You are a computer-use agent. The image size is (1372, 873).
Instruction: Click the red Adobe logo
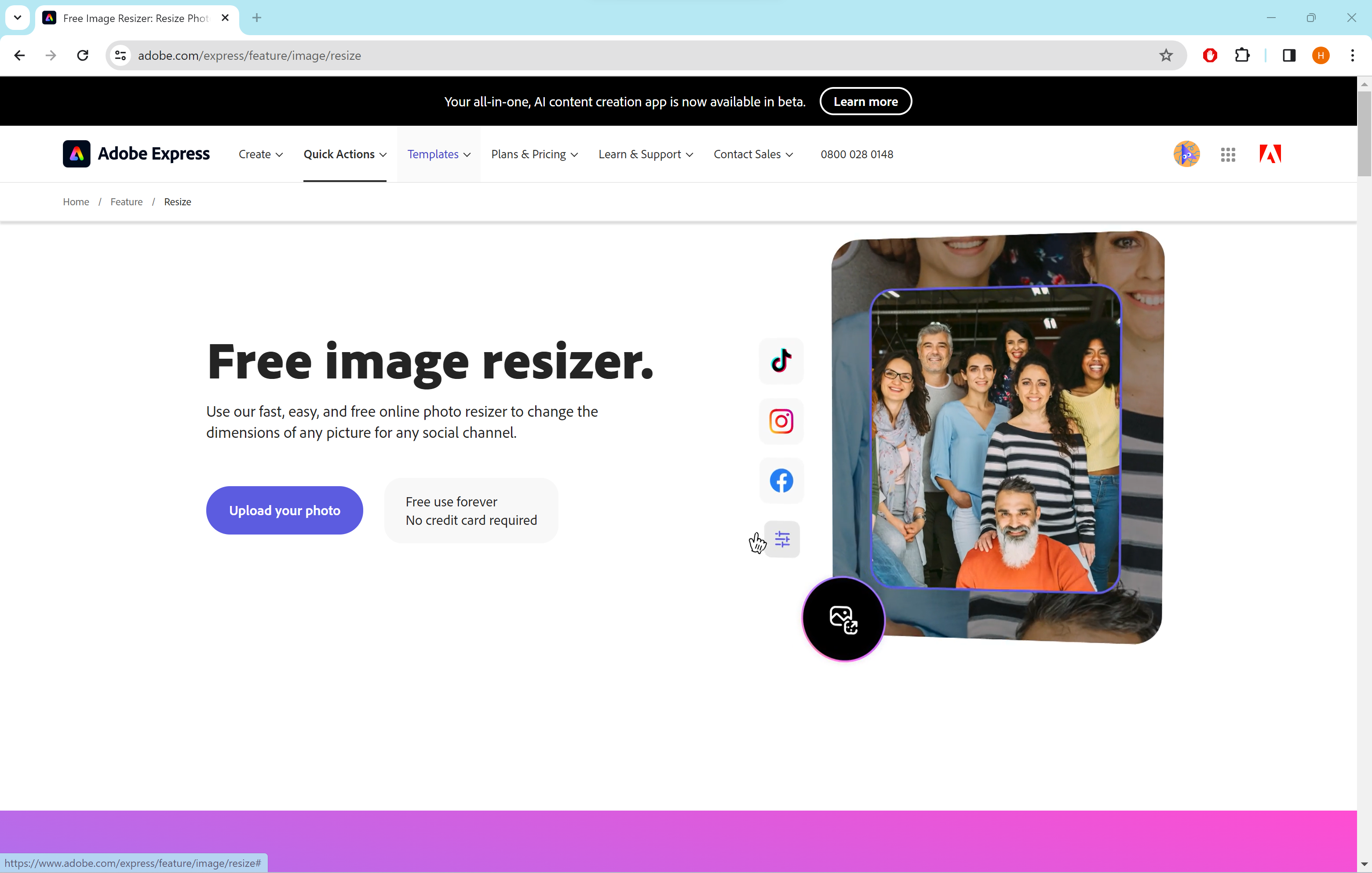[1270, 154]
